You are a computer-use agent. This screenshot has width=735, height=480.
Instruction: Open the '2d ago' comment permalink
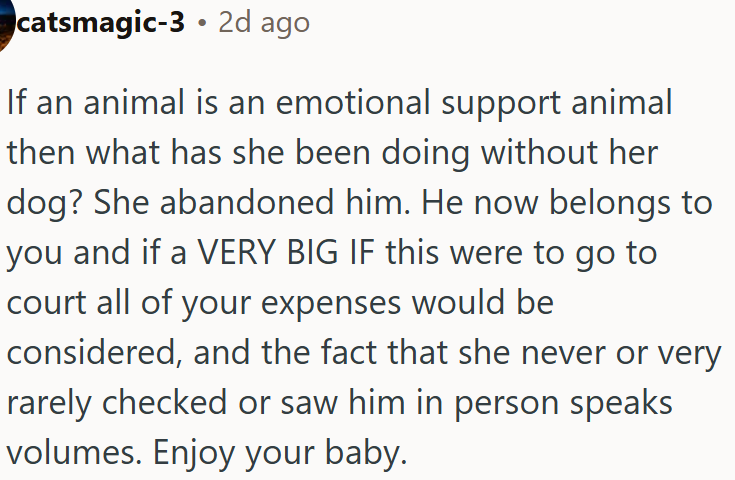[264, 23]
